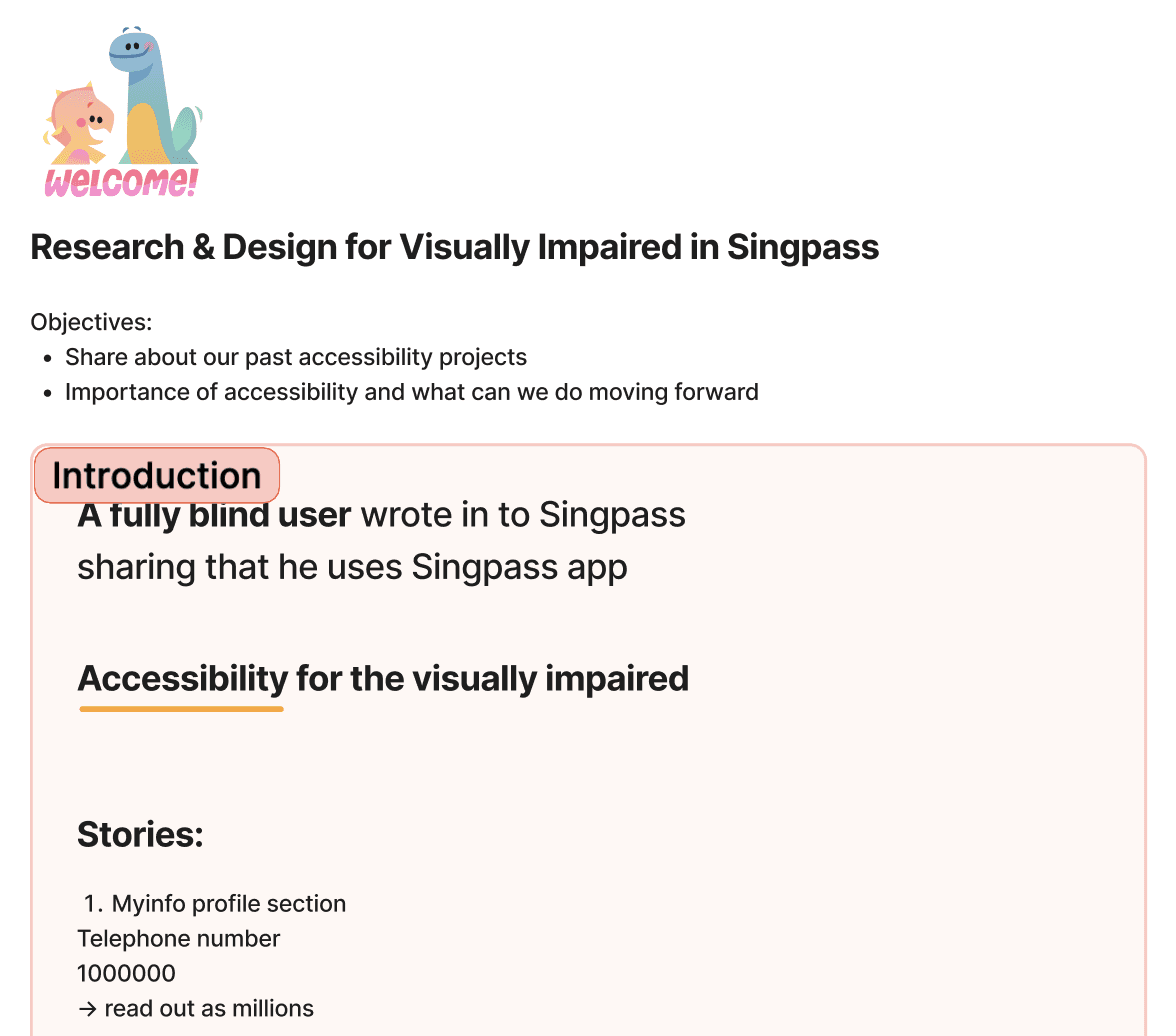Select bullet 'Share about our past accessibility projects'

click(296, 357)
